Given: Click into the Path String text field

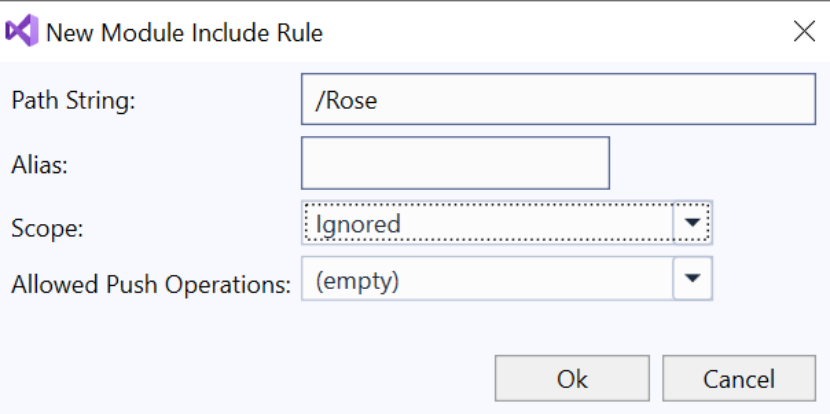Looking at the screenshot, I should [558, 100].
